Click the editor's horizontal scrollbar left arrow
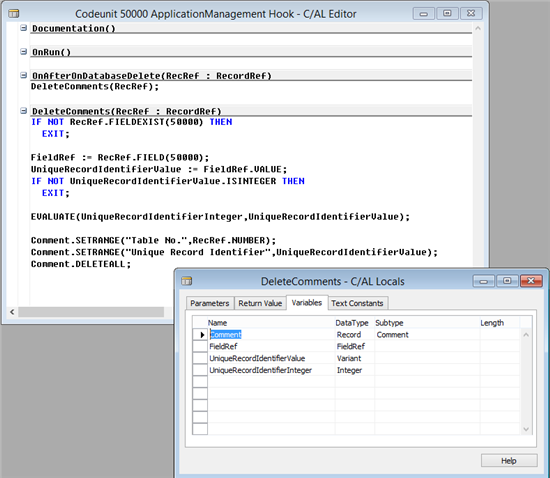Image resolution: width=550 pixels, height=478 pixels. coord(12,312)
